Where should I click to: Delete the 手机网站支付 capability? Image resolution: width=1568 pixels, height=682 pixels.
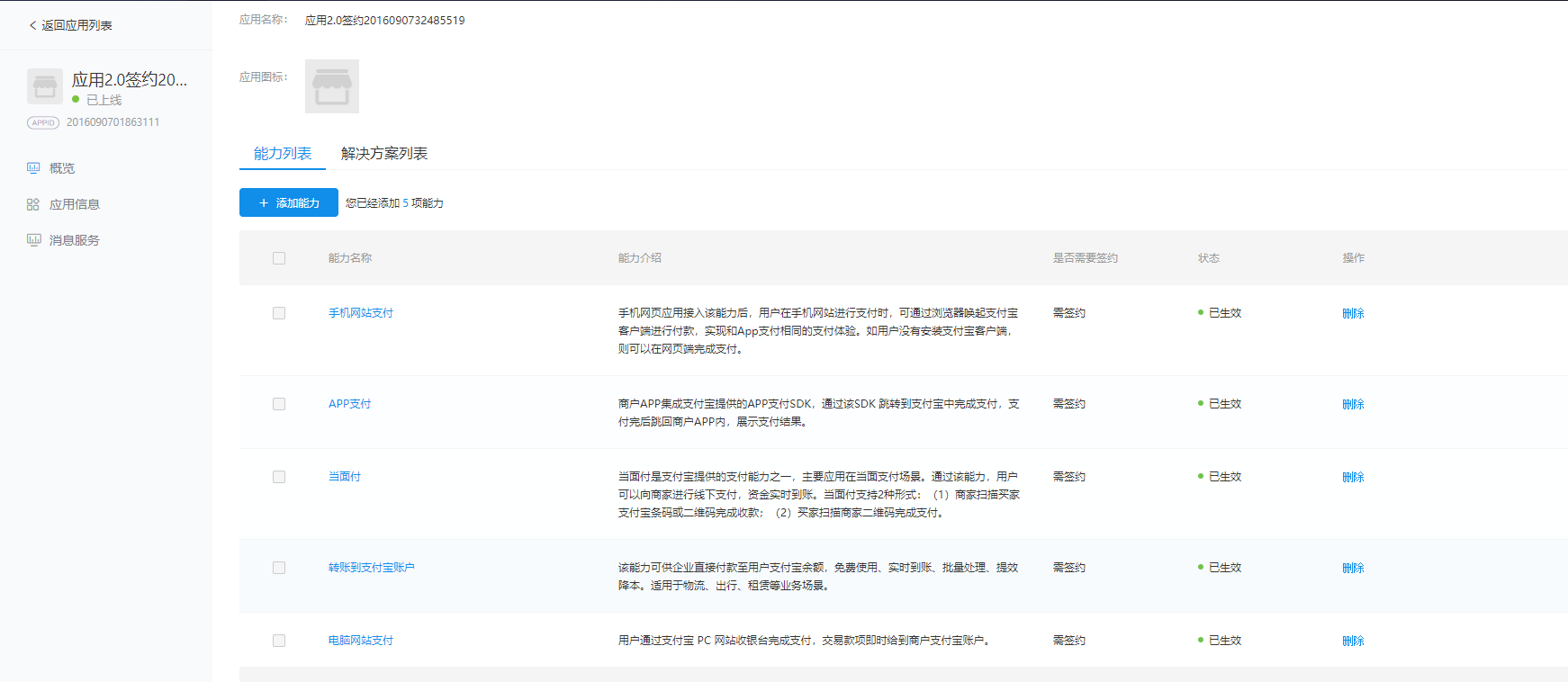[x=1353, y=313]
